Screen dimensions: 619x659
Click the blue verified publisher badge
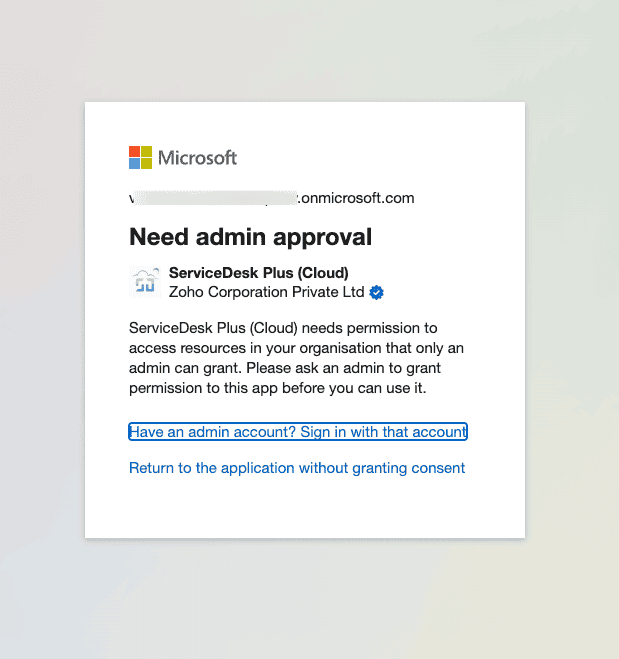[377, 292]
